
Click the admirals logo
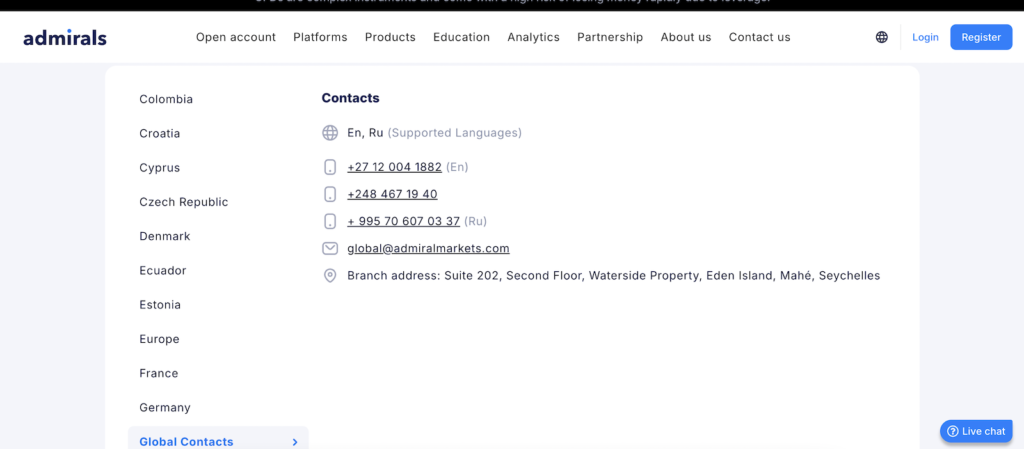pyautogui.click(x=65, y=37)
